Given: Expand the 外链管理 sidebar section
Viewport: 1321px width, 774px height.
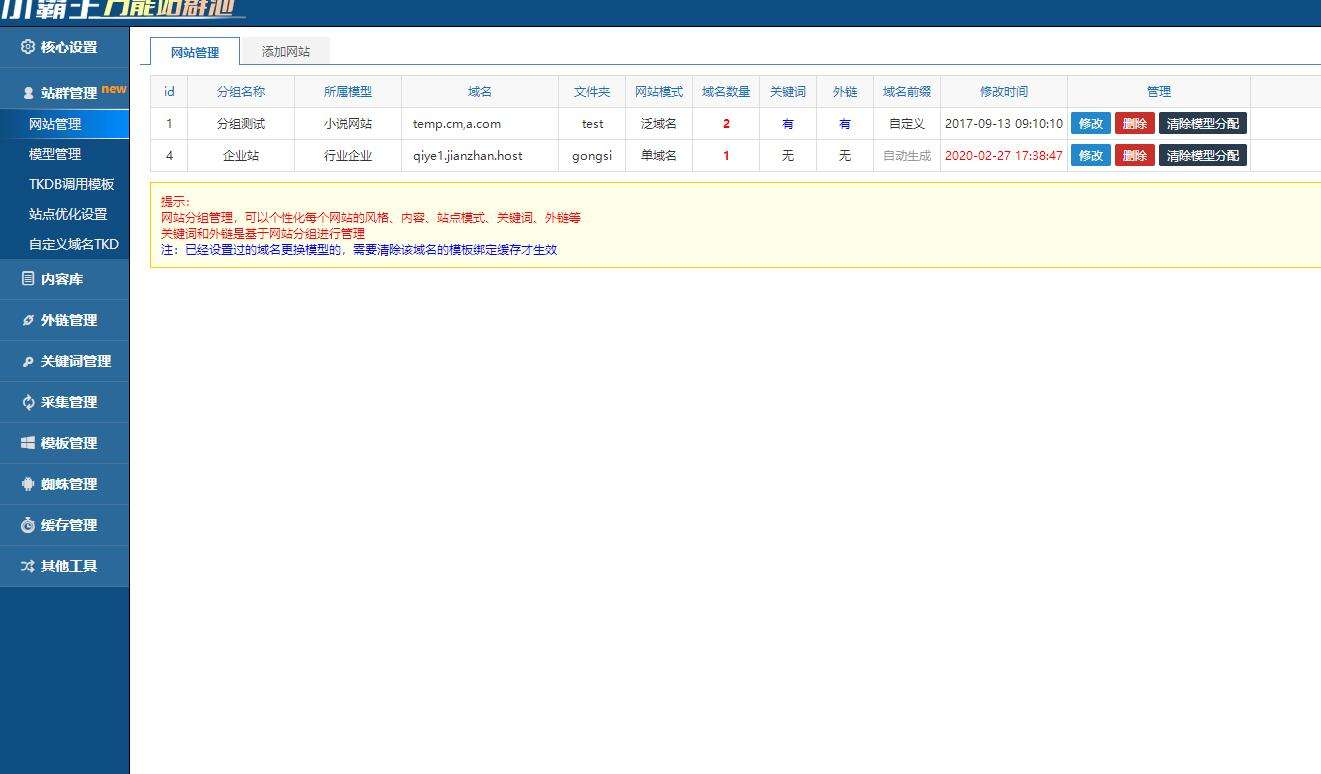Looking at the screenshot, I should (64, 320).
